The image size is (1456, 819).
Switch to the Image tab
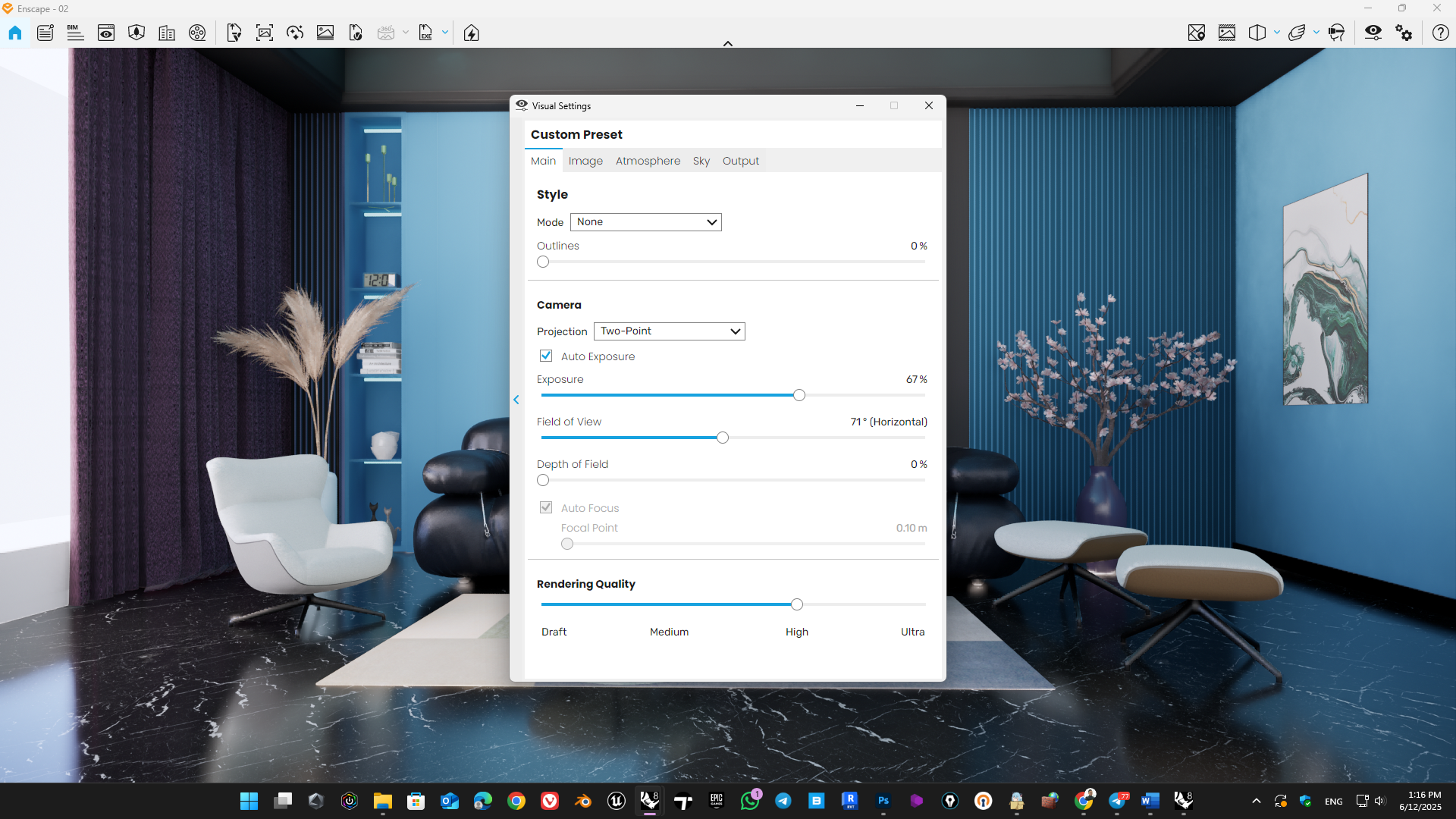[x=585, y=161]
